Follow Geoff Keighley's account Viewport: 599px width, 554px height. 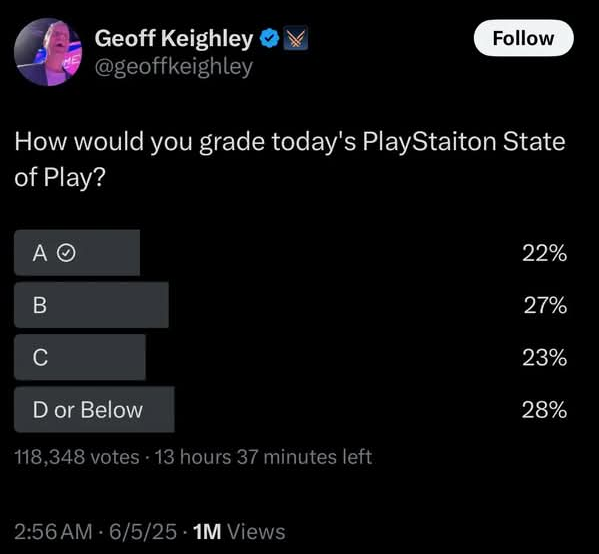[x=523, y=38]
